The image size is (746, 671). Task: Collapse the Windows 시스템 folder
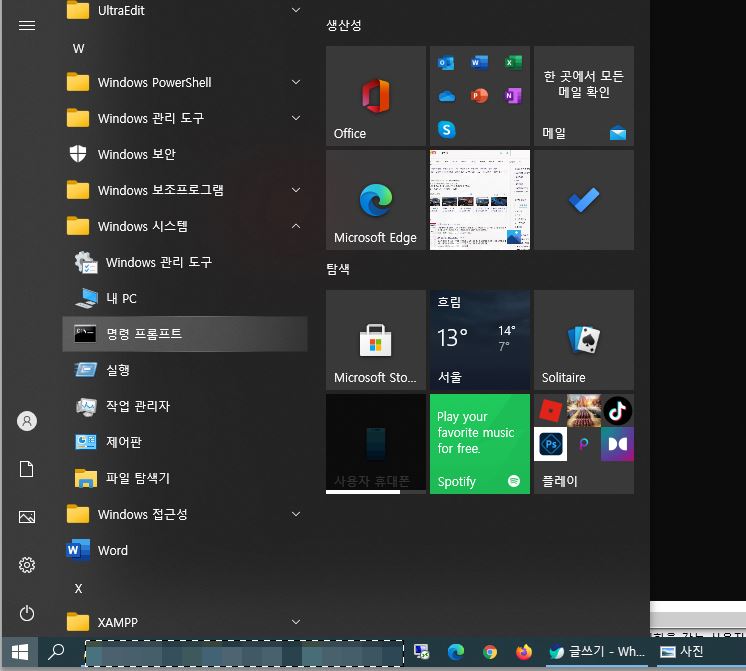coord(185,226)
